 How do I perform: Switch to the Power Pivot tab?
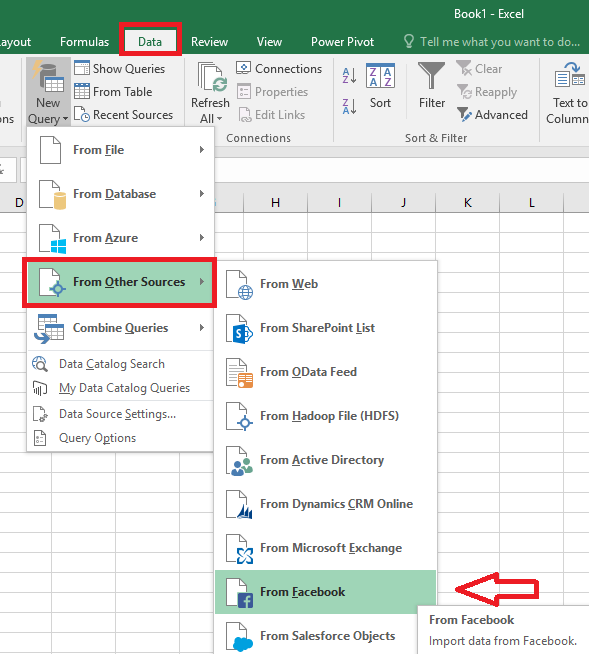[x=342, y=42]
